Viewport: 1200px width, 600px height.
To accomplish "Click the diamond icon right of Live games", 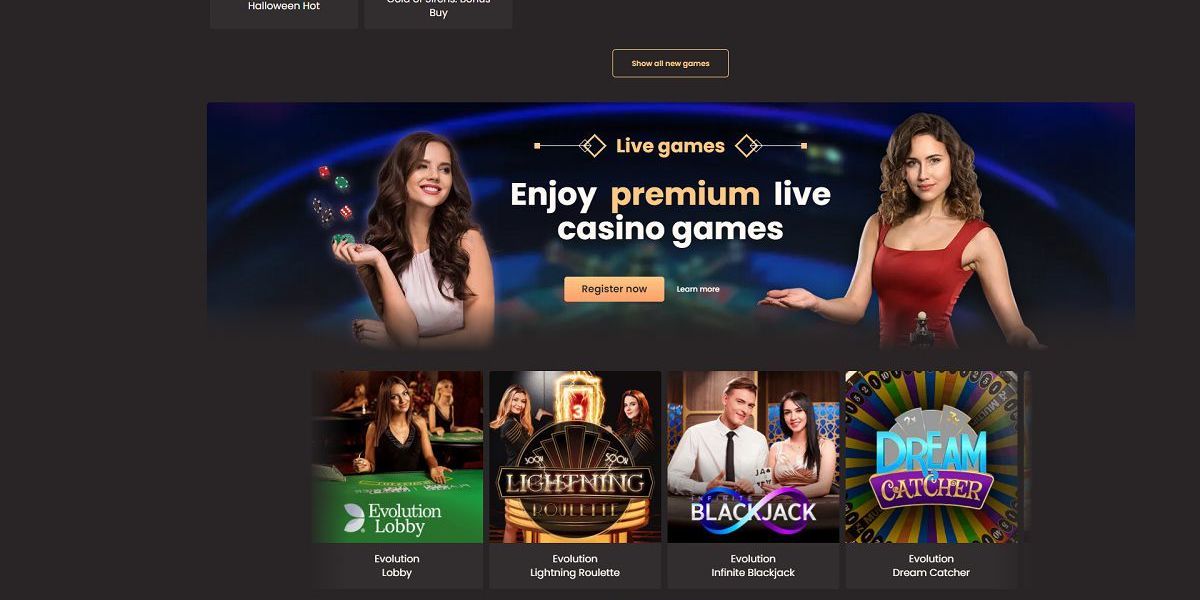I will click(748, 146).
